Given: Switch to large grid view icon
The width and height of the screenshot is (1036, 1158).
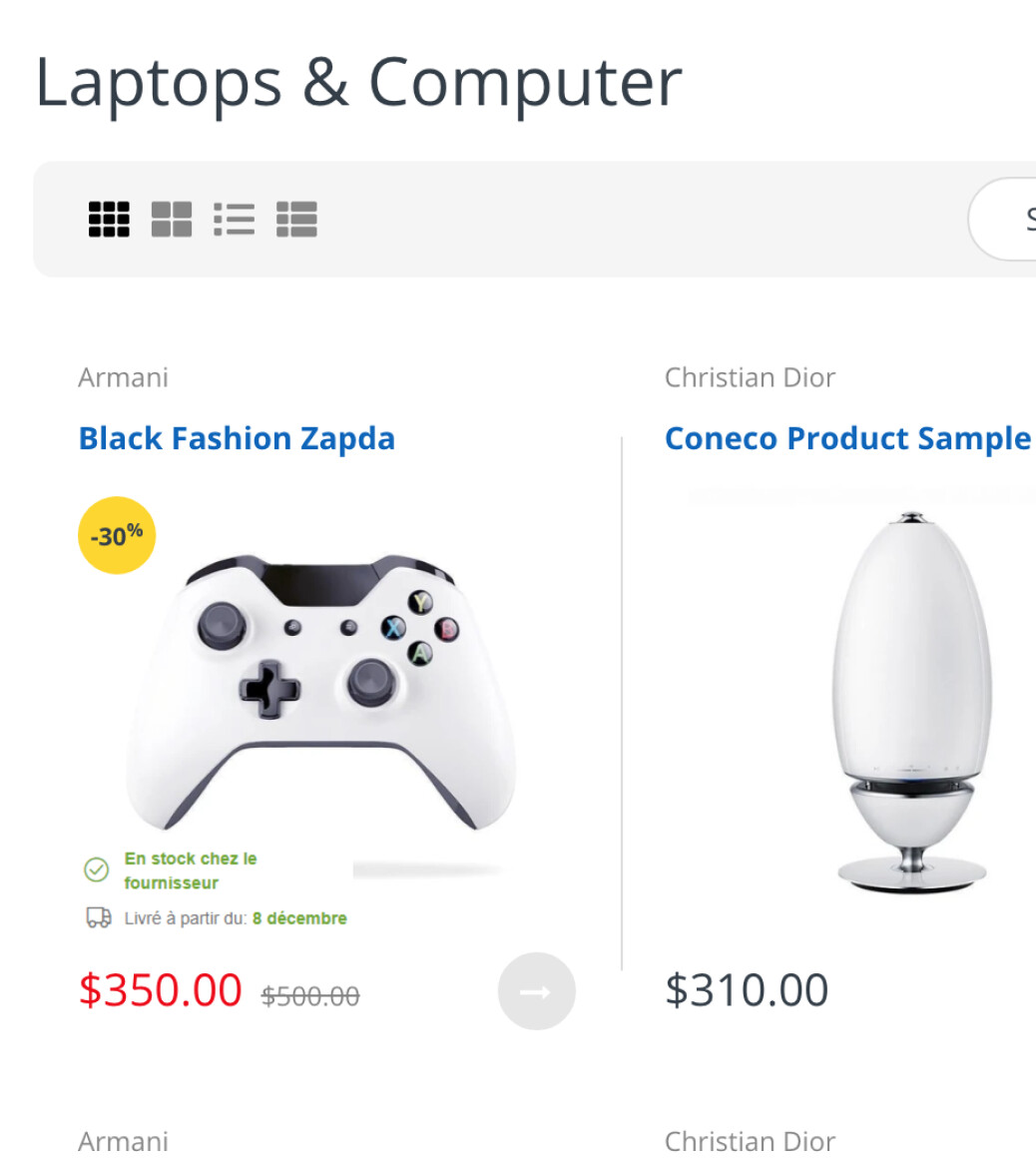Looking at the screenshot, I should pos(172,219).
